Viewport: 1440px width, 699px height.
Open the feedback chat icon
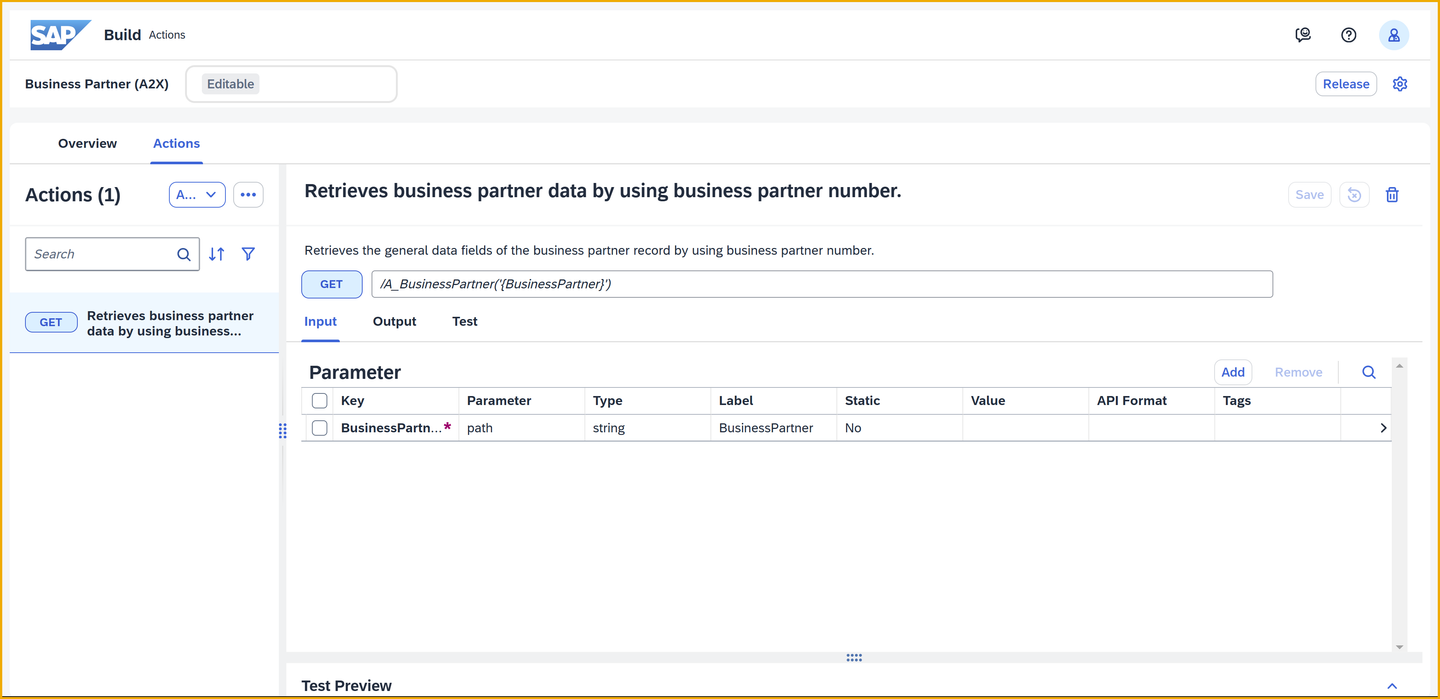click(x=1303, y=35)
